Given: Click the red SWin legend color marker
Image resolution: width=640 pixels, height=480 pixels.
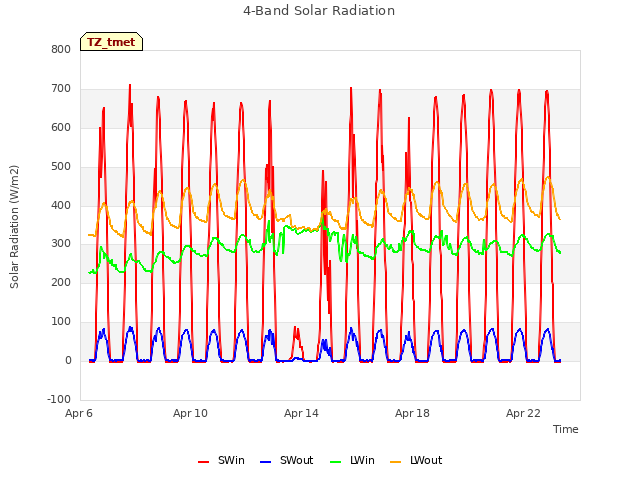Looking at the screenshot, I should click(x=203, y=462).
